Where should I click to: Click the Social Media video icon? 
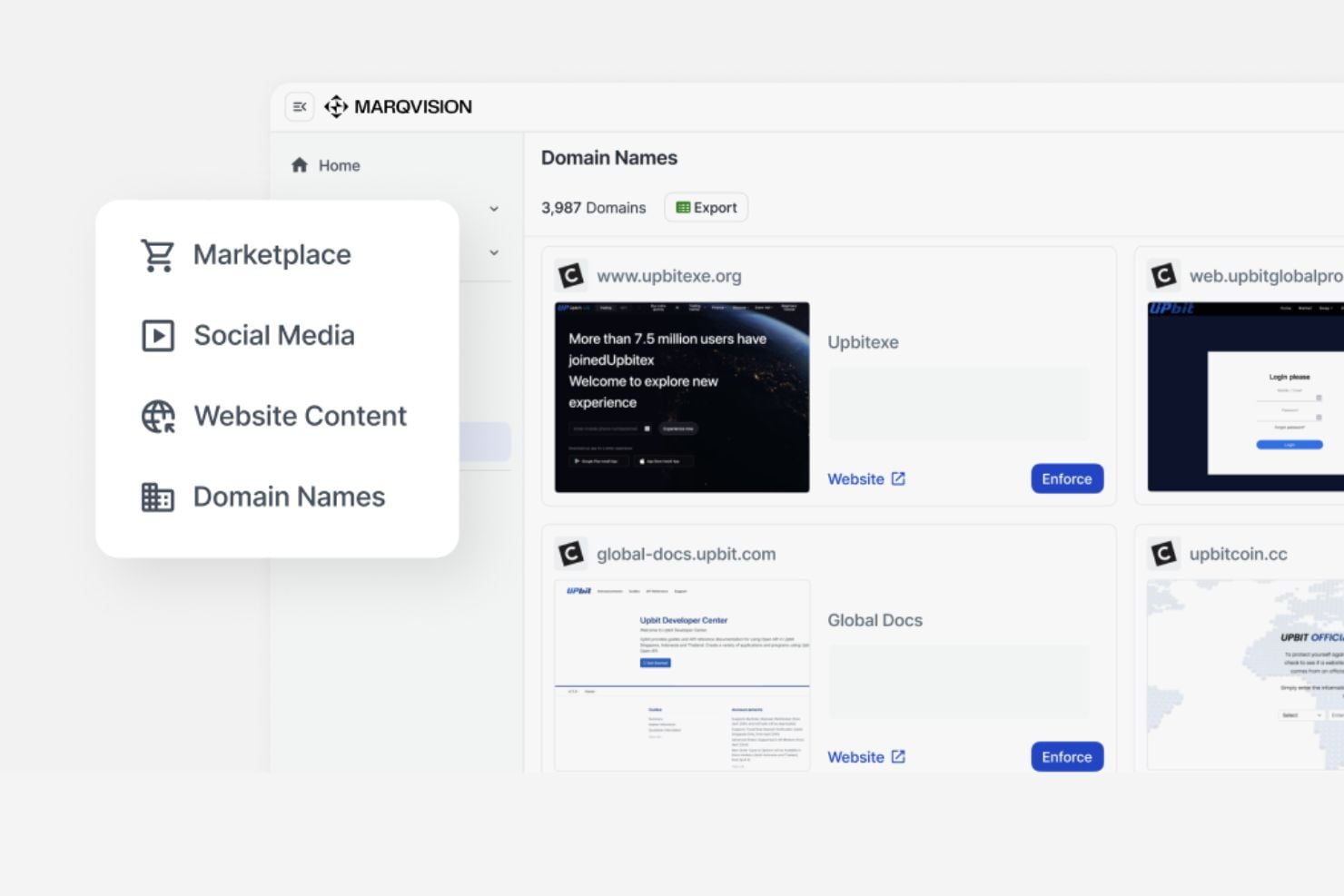tap(158, 335)
